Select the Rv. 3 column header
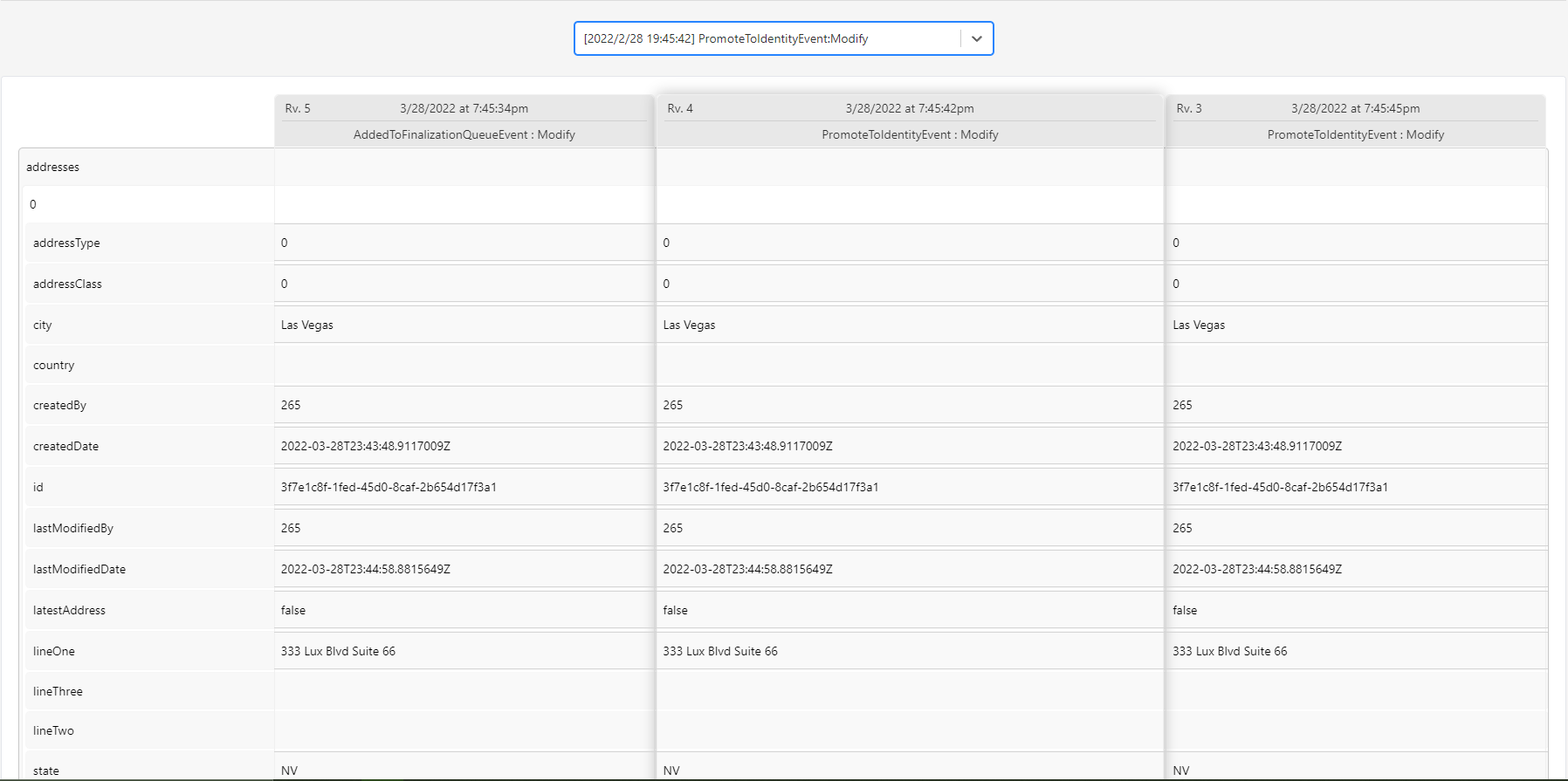Image resolution: width=1568 pixels, height=781 pixels. (x=1189, y=108)
